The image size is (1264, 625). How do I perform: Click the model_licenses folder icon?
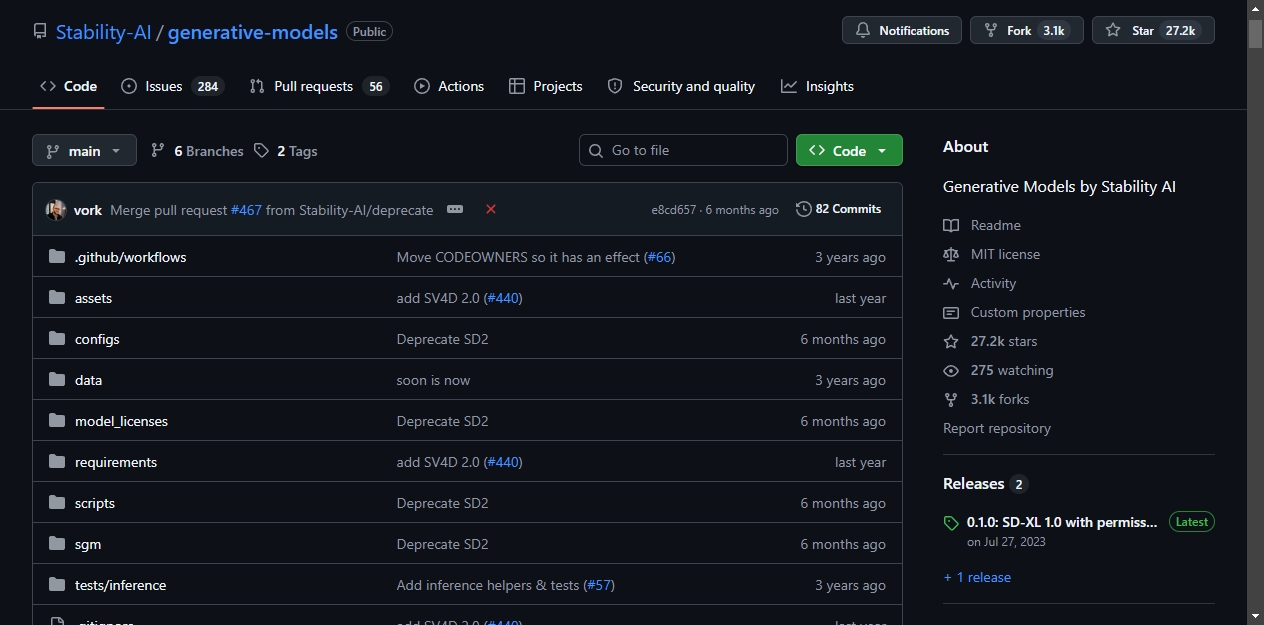tap(57, 421)
